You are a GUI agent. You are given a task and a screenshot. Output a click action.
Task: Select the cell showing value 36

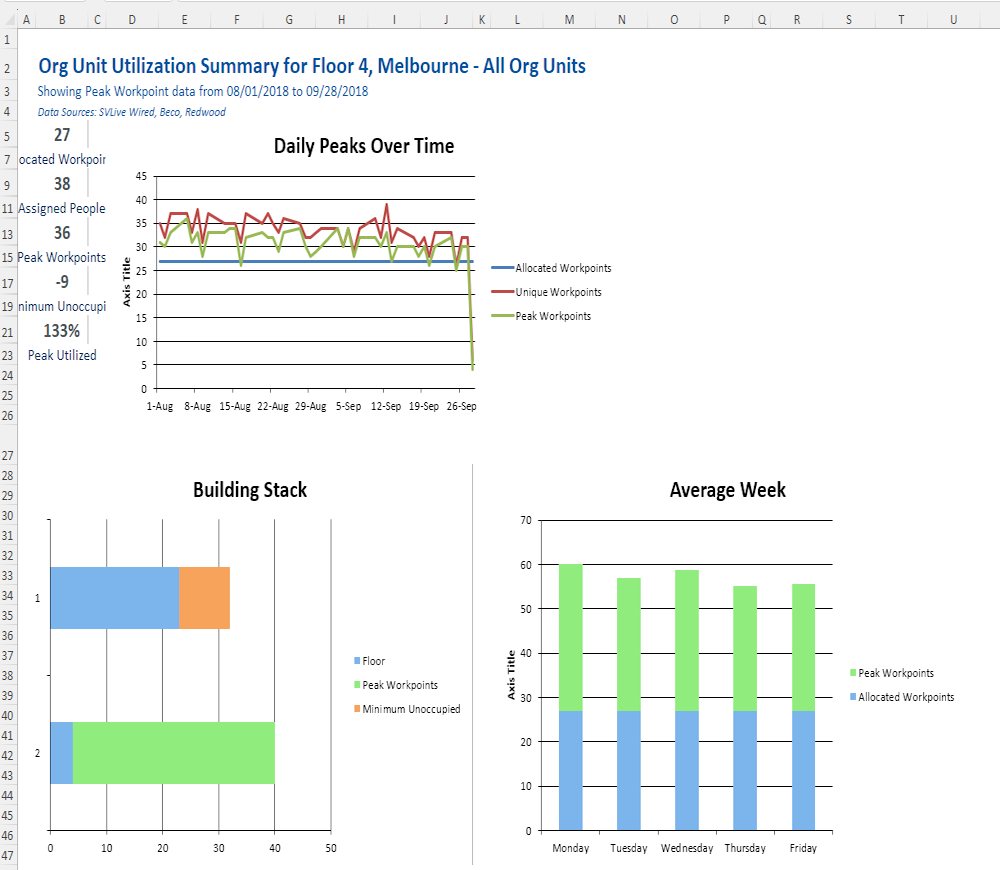[62, 233]
